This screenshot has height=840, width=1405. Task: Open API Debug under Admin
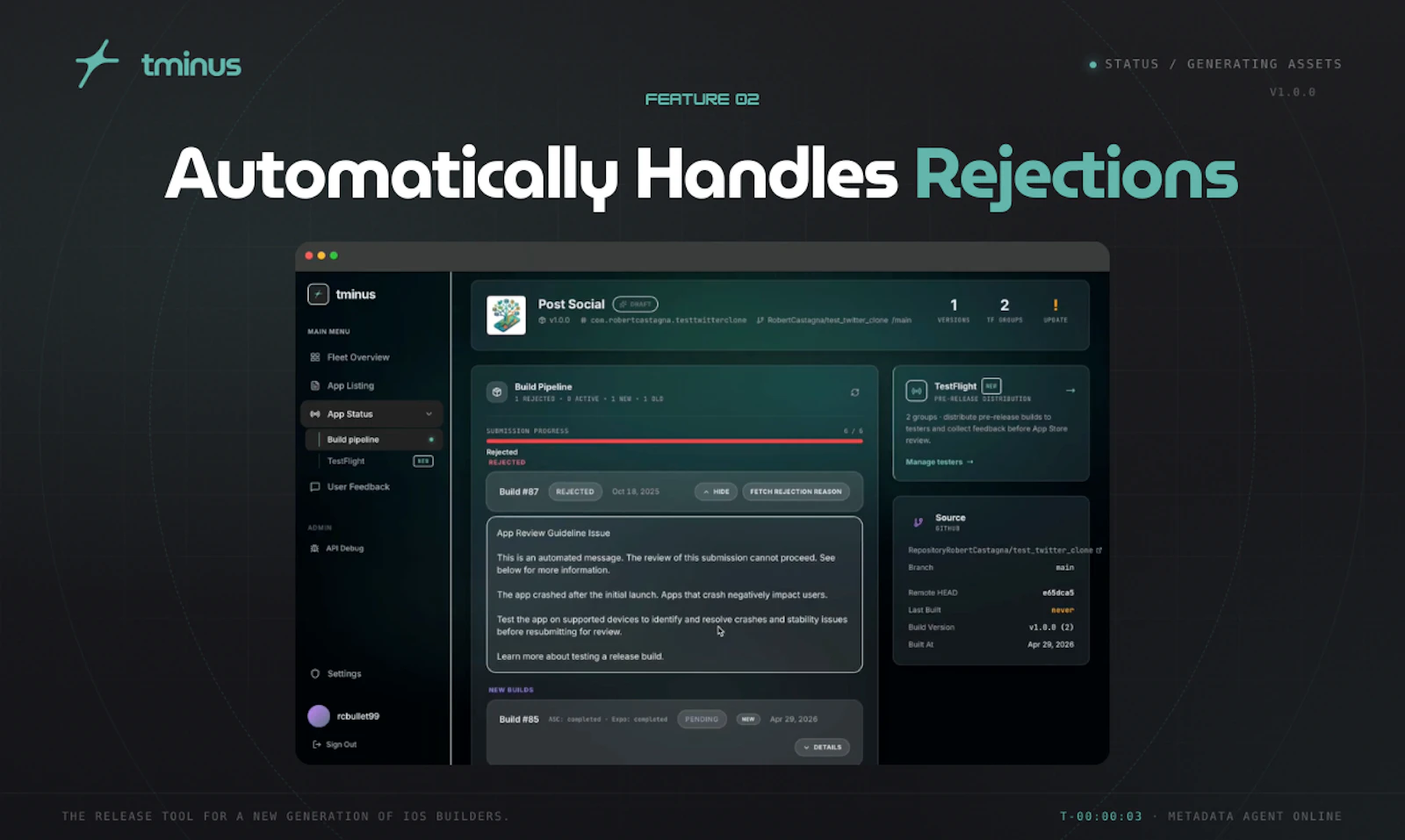click(x=344, y=549)
